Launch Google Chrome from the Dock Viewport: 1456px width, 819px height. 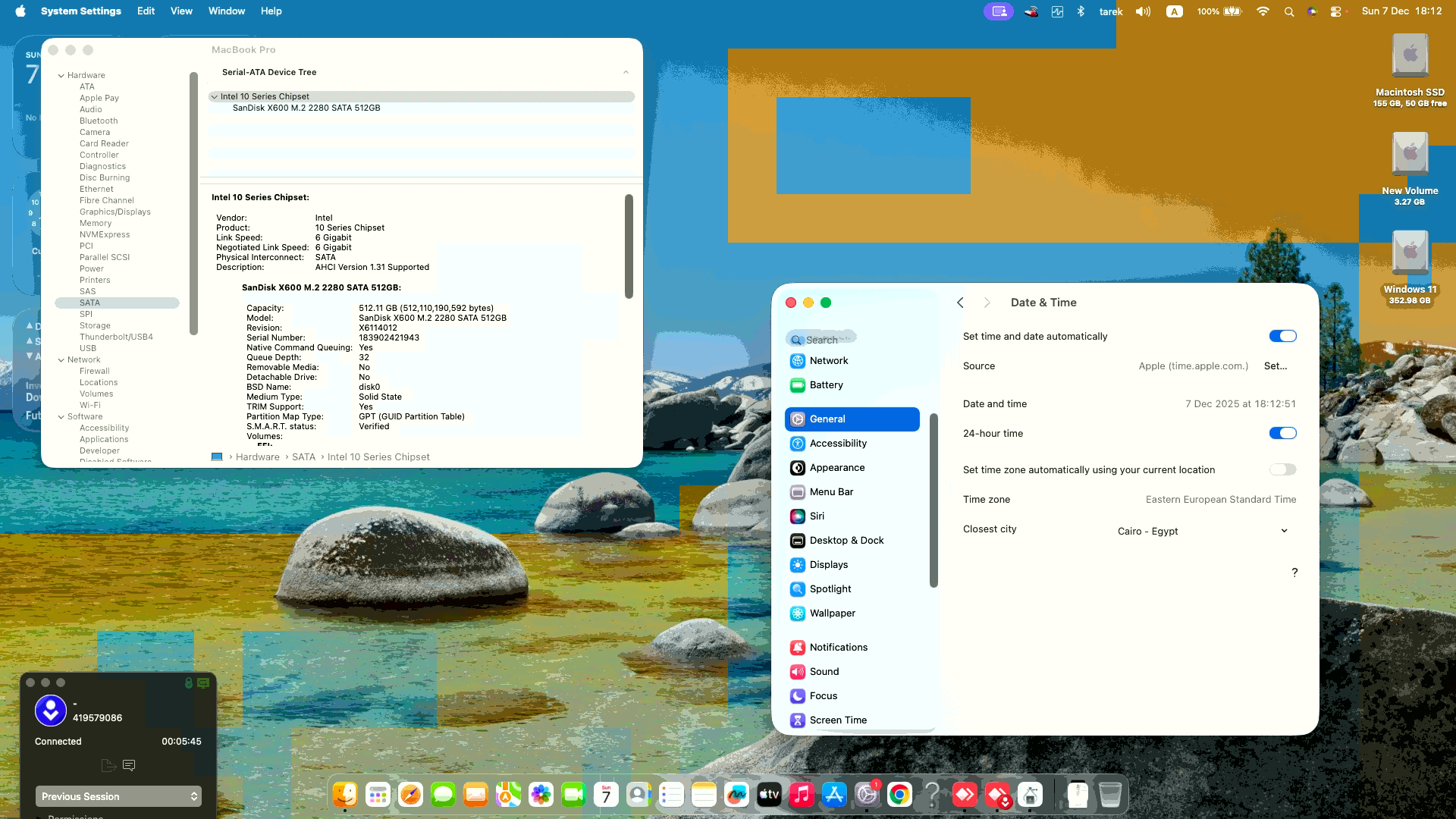[x=899, y=795]
